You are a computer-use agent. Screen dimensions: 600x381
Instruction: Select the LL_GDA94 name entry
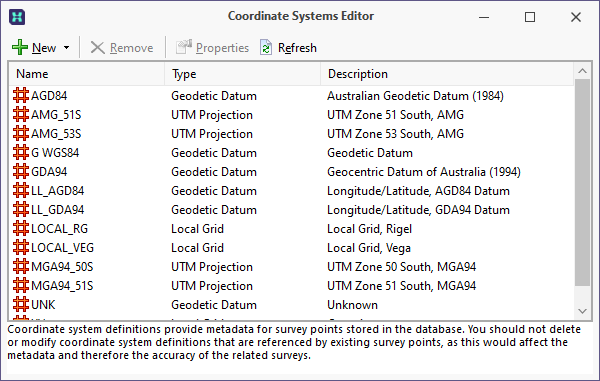pos(57,210)
